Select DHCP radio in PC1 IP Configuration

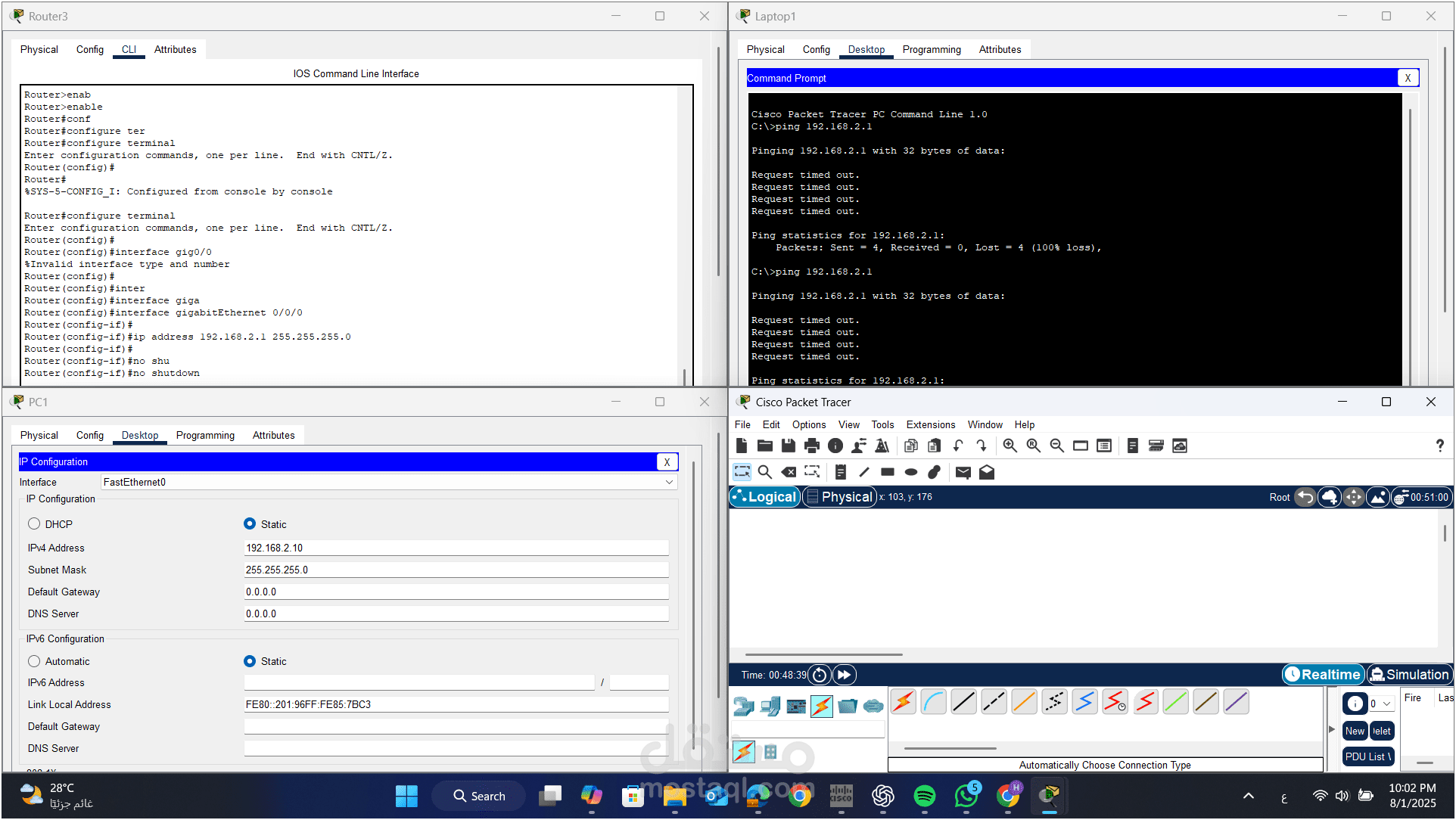[x=34, y=524]
